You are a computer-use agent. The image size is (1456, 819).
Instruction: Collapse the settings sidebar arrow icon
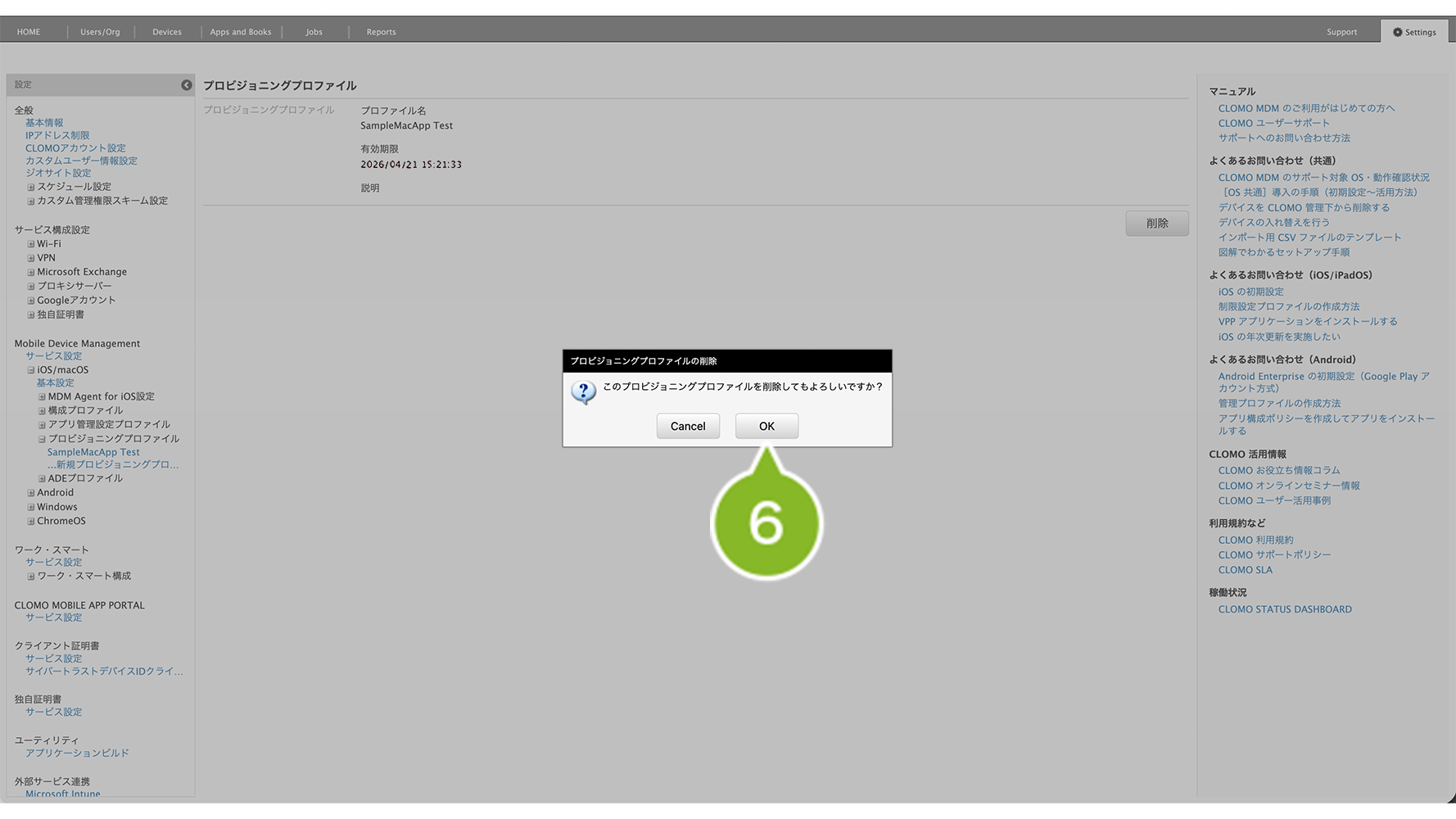(187, 85)
